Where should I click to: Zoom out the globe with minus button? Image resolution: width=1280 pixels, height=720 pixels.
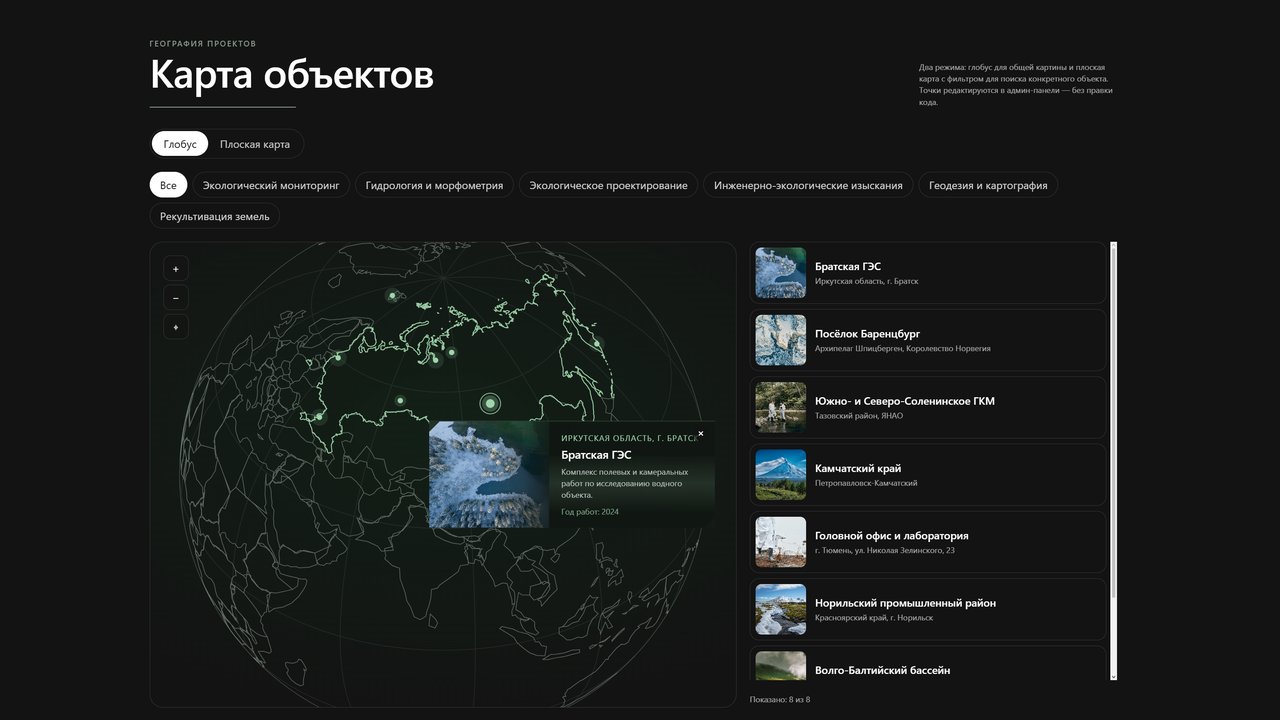pyautogui.click(x=175, y=298)
